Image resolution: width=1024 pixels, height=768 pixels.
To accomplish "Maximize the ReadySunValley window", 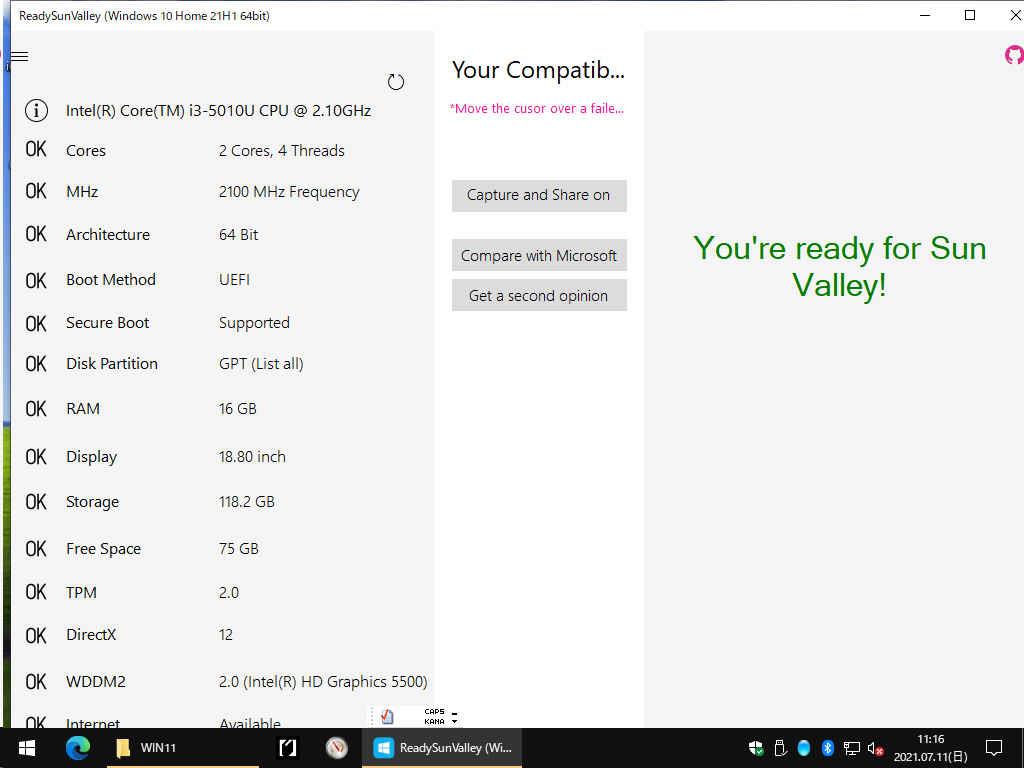I will click(970, 15).
